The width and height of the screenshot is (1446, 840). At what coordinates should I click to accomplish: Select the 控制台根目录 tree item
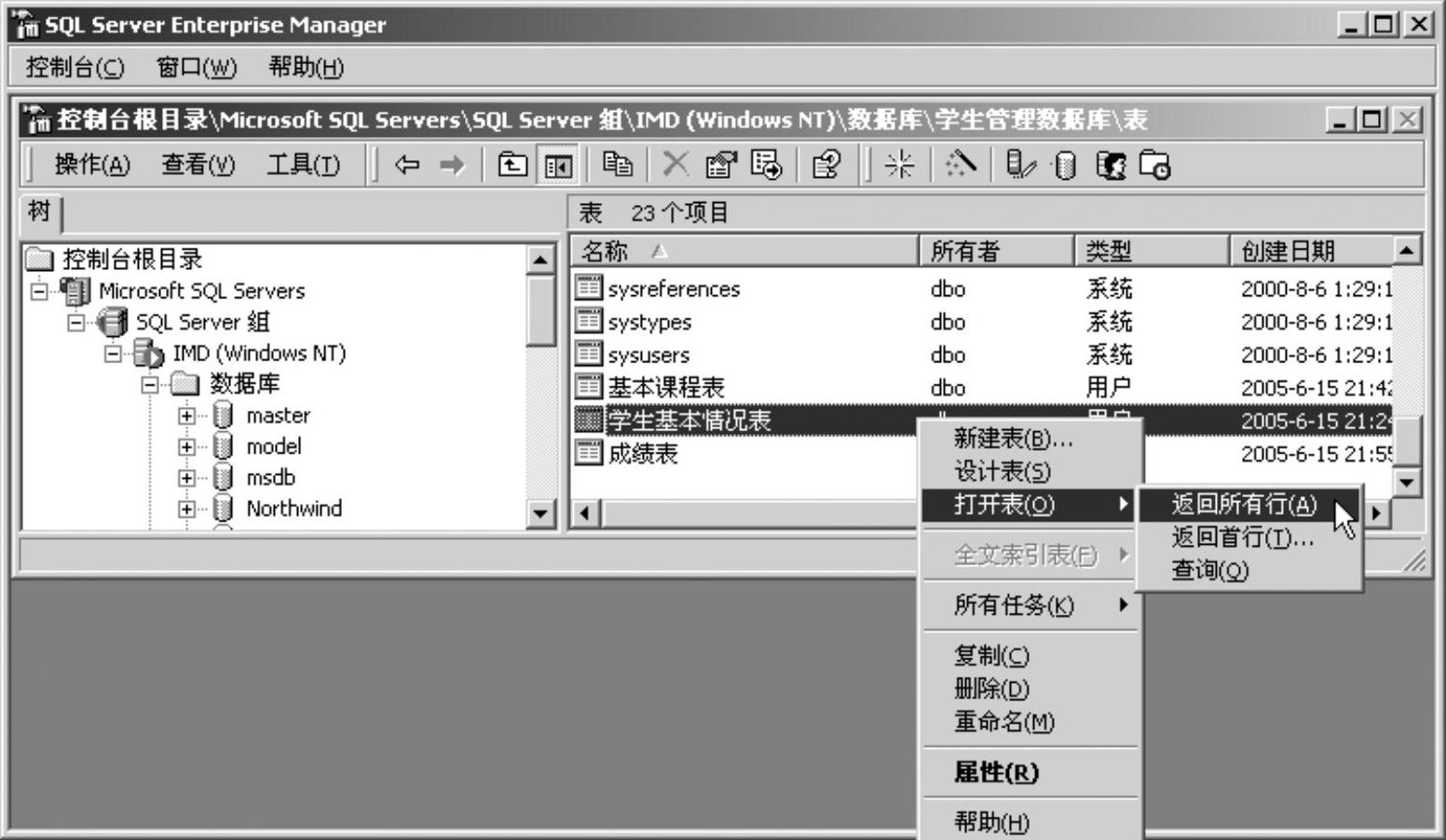click(132, 260)
